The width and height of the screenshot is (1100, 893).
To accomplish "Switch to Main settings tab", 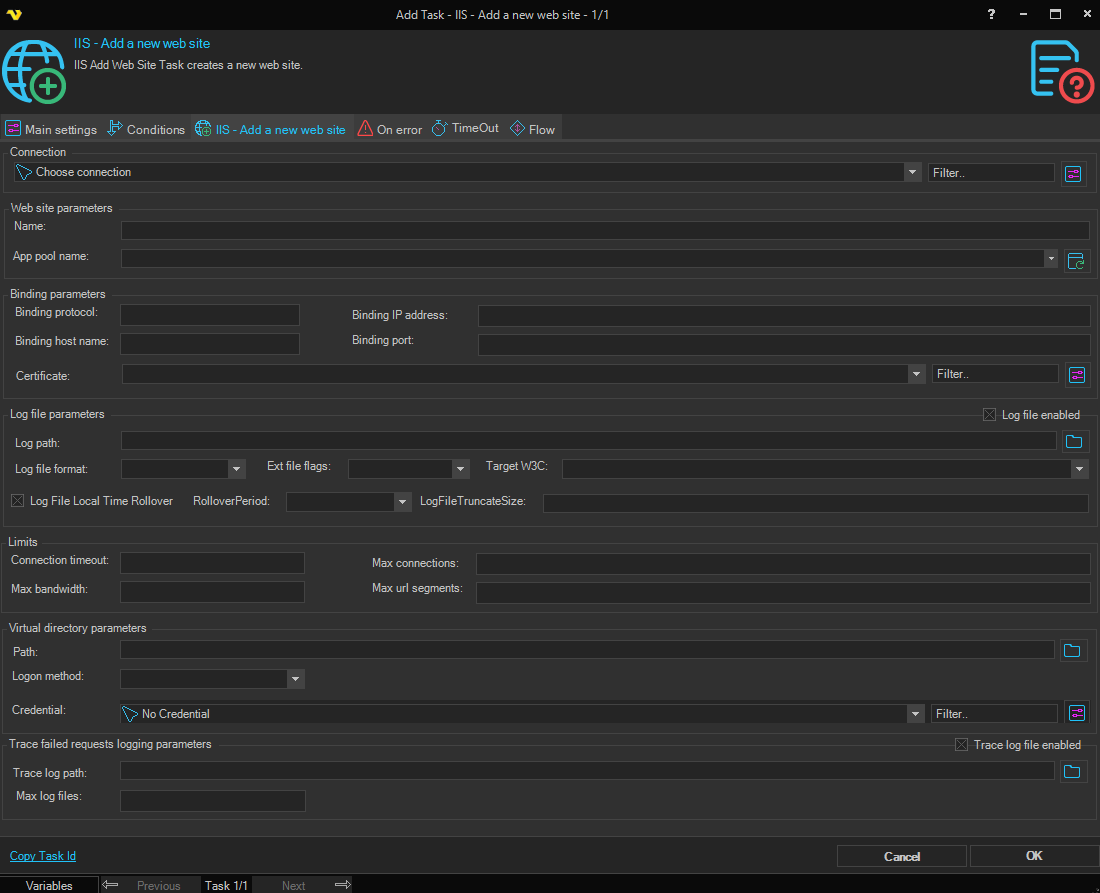I will coord(51,129).
